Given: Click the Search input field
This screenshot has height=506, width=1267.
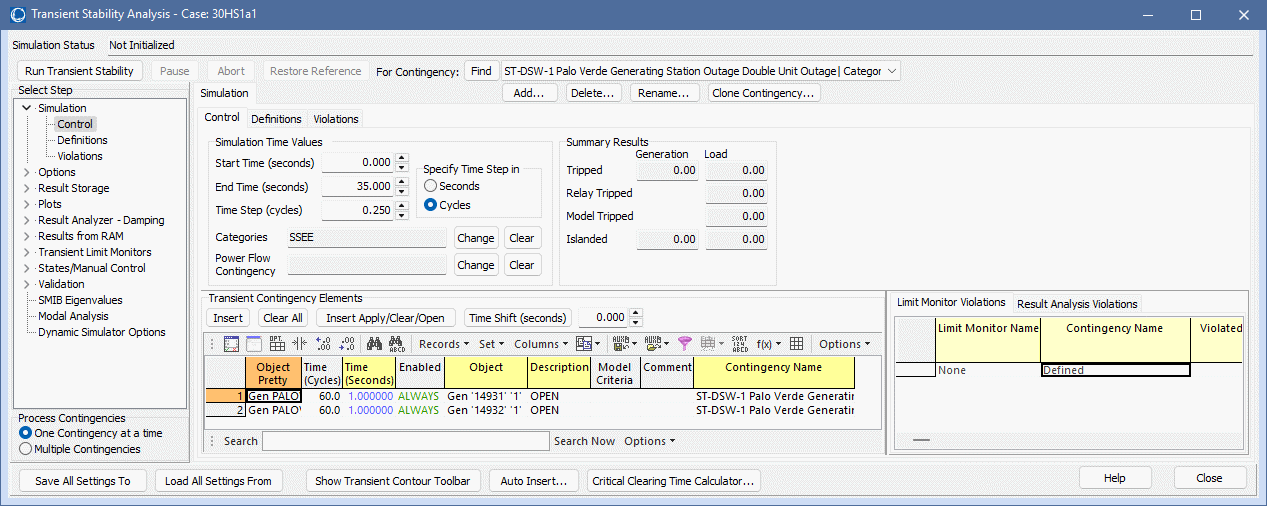Looking at the screenshot, I should (x=405, y=441).
